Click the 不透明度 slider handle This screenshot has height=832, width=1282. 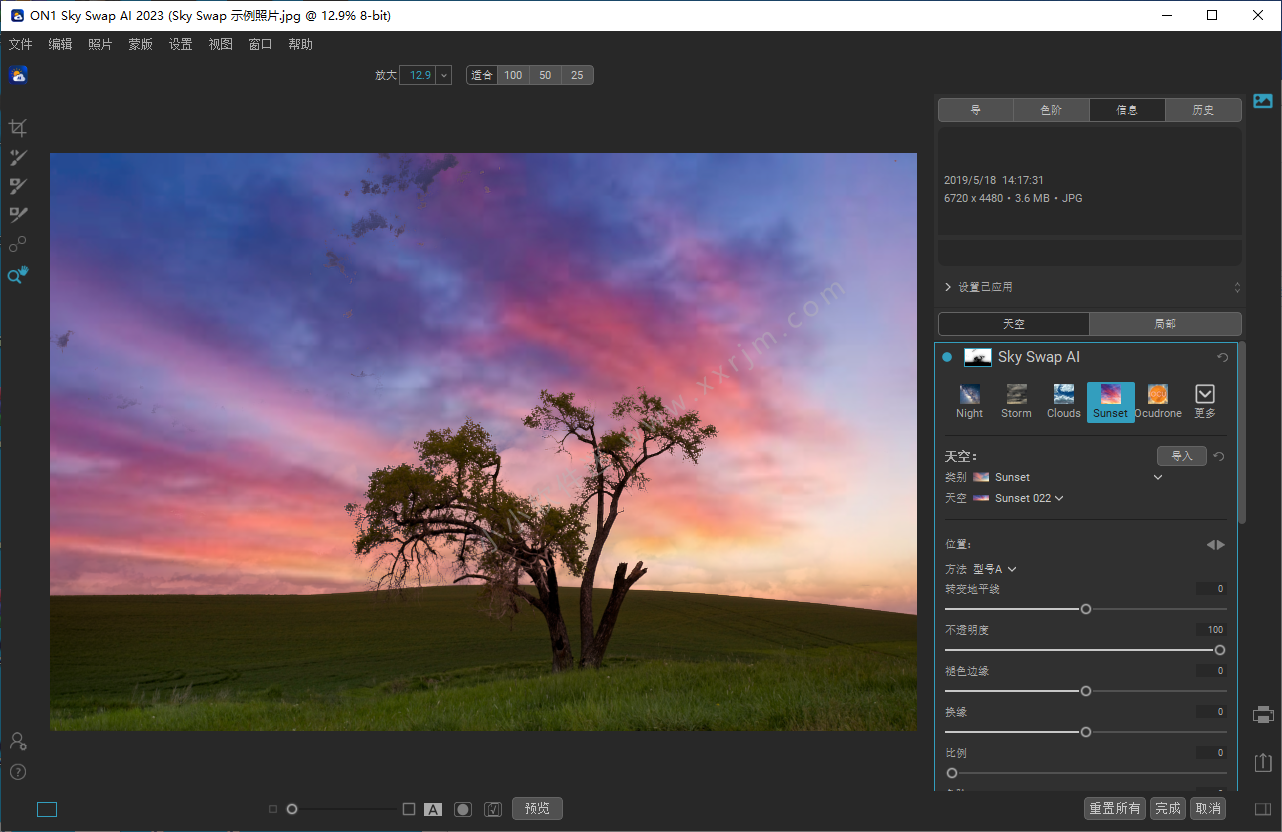(x=1219, y=650)
